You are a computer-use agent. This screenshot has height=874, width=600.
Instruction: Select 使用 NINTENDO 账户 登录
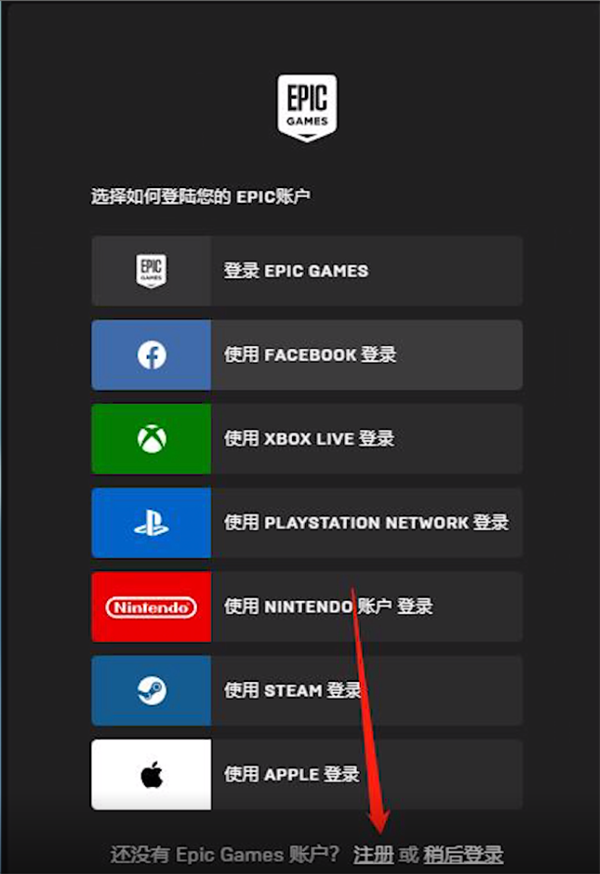(x=307, y=606)
